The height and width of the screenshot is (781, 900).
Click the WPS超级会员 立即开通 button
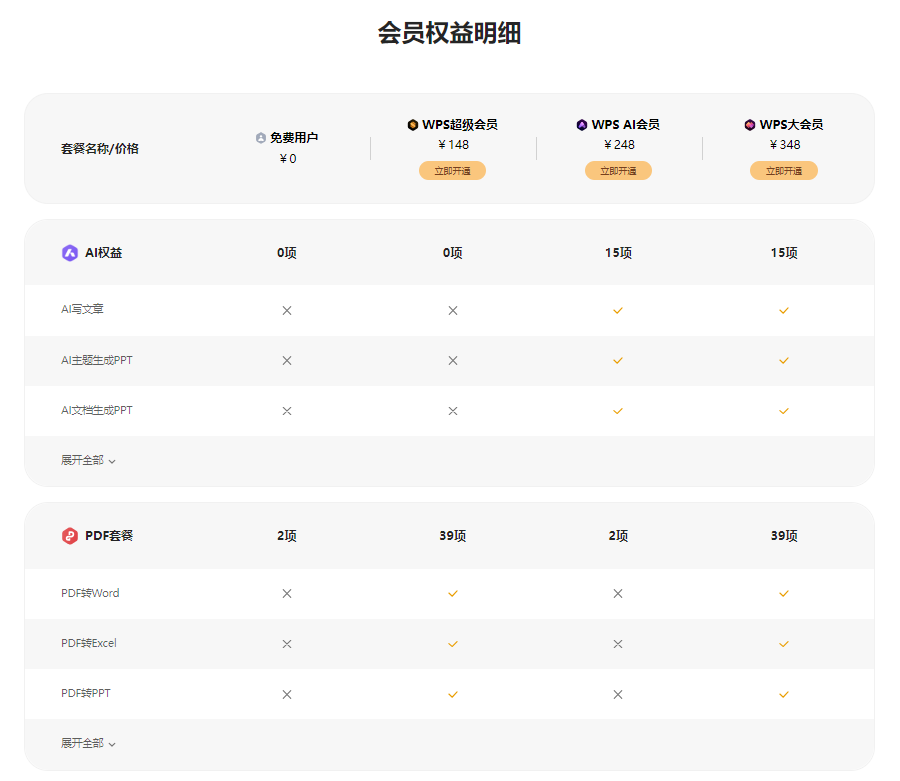tap(452, 170)
